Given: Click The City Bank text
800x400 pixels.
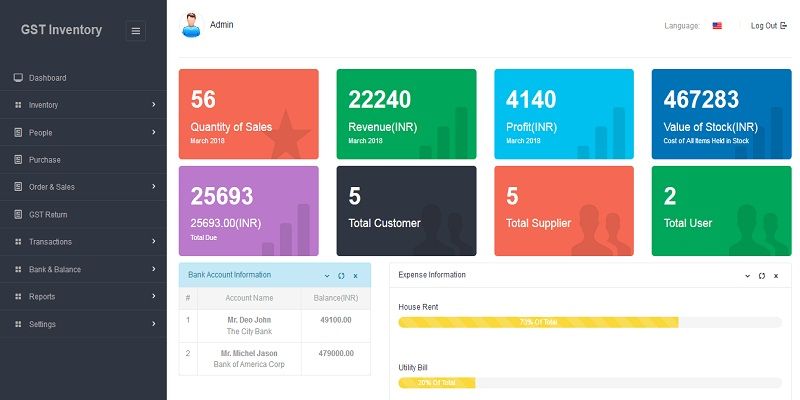Looking at the screenshot, I should click(x=249, y=332).
